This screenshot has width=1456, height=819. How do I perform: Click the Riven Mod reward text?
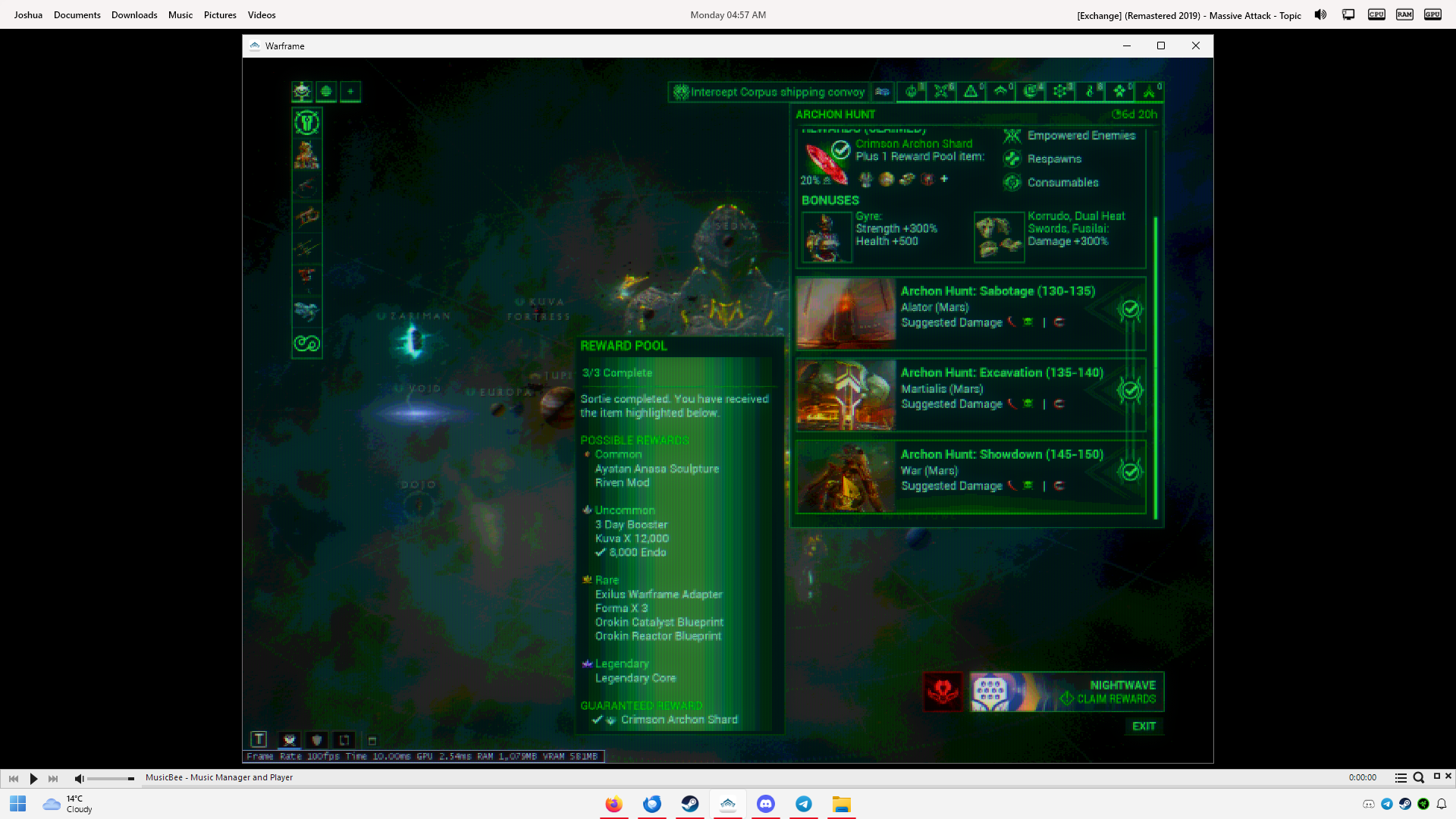[x=622, y=482]
